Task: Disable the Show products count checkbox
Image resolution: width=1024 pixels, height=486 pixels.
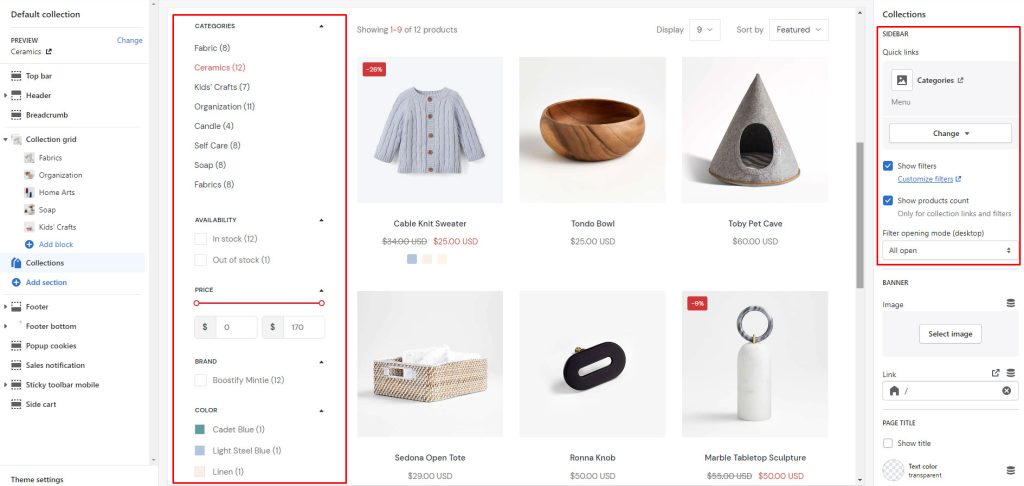Action: 888,201
